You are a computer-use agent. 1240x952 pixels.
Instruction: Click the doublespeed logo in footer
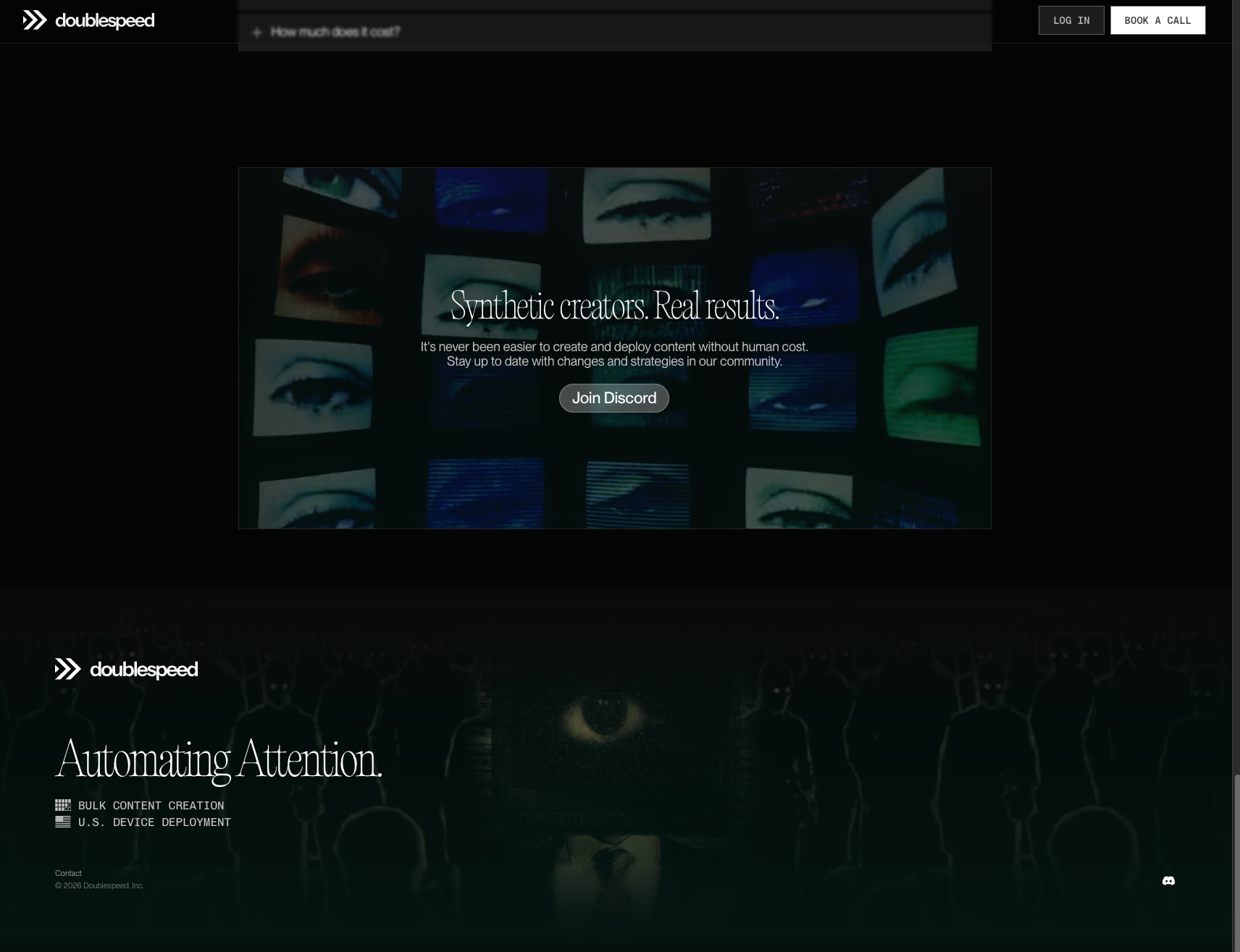coord(126,669)
